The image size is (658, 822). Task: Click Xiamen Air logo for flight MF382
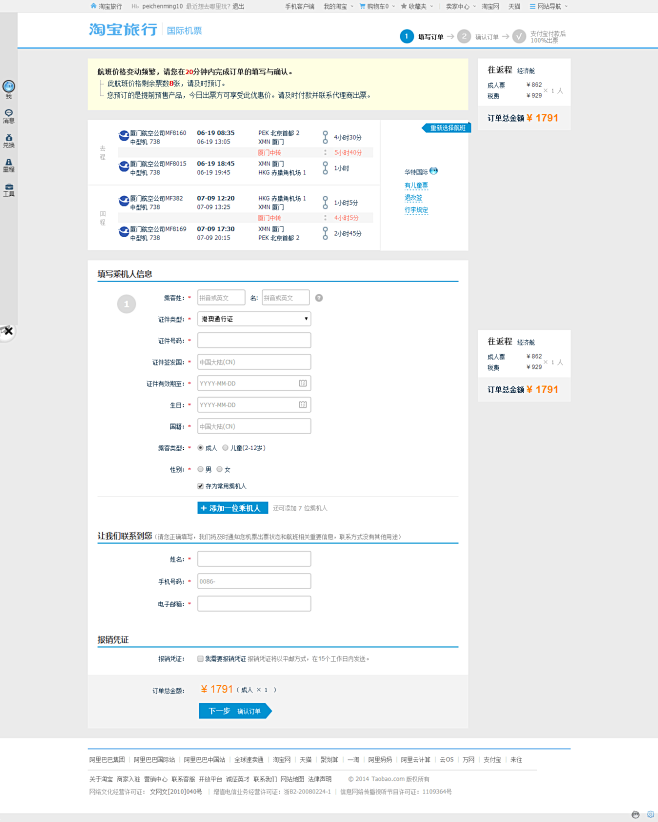click(124, 201)
